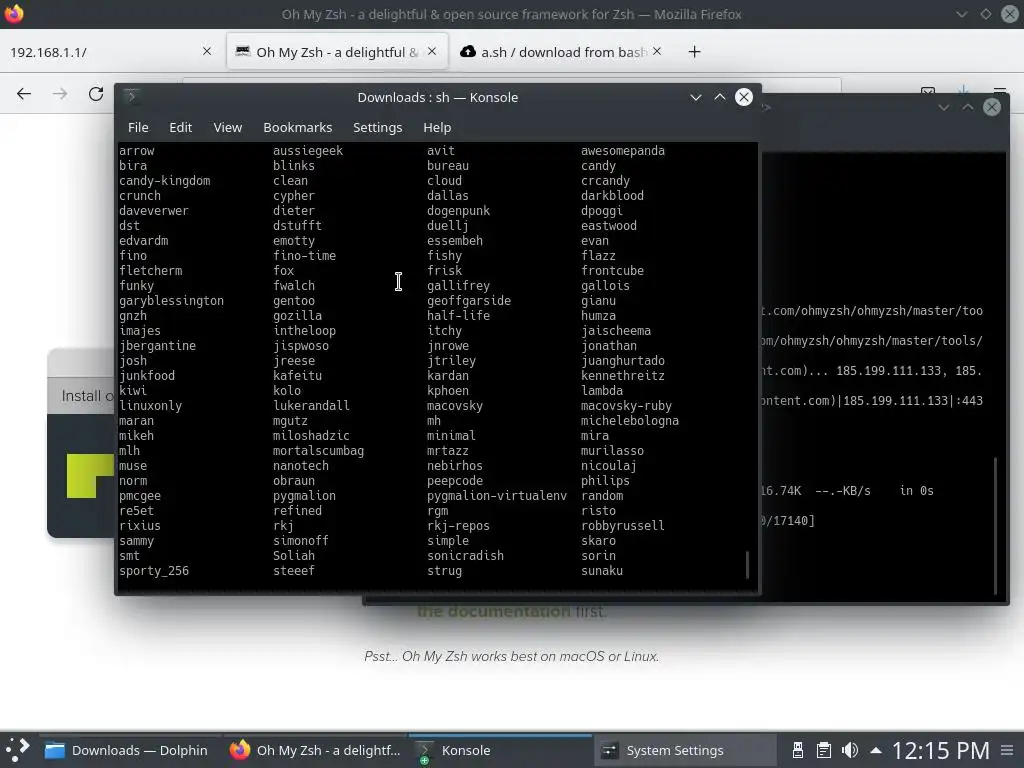Click 'agnoster'-style 'arrow' theme entry
This screenshot has width=1024, height=768.
coord(136,151)
